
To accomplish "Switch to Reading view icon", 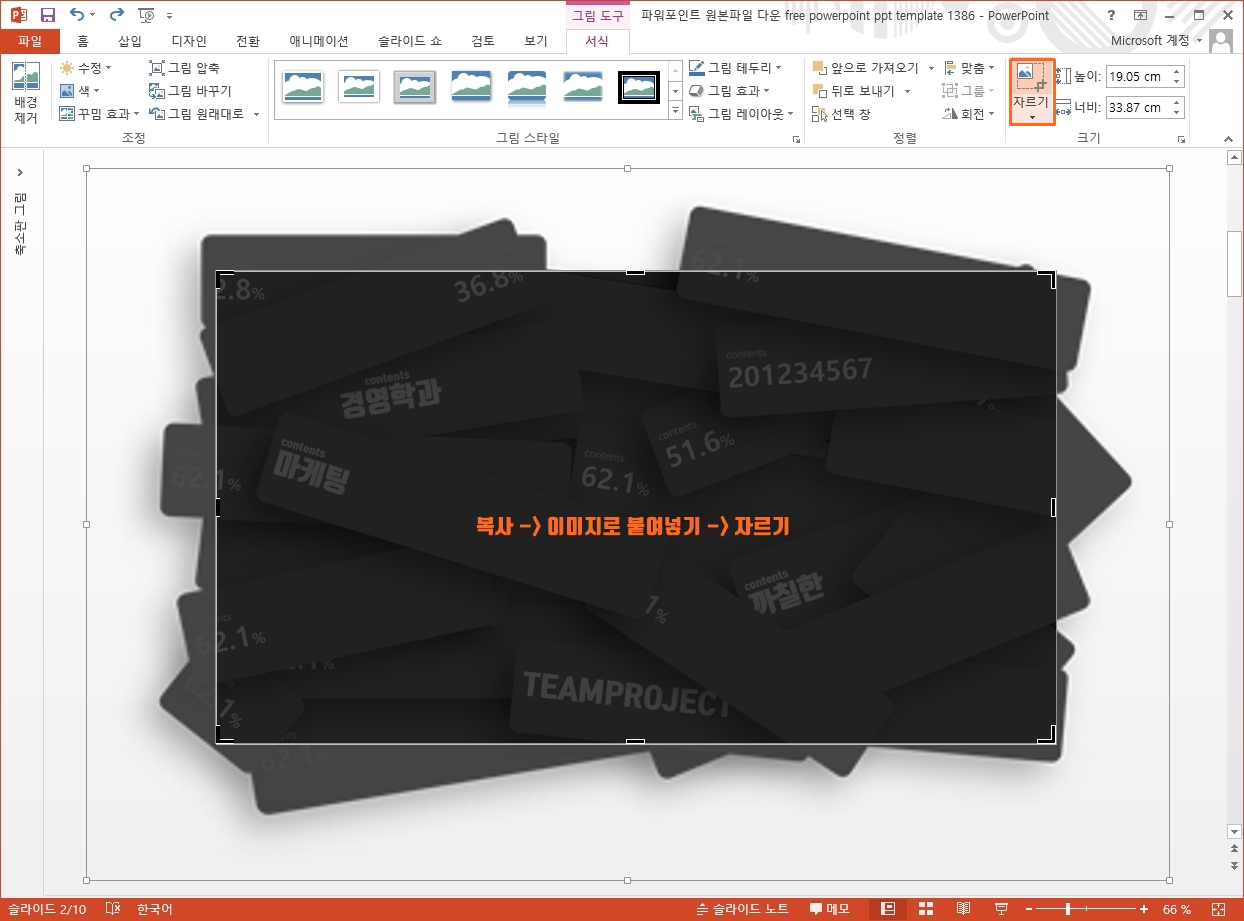I will point(964,909).
